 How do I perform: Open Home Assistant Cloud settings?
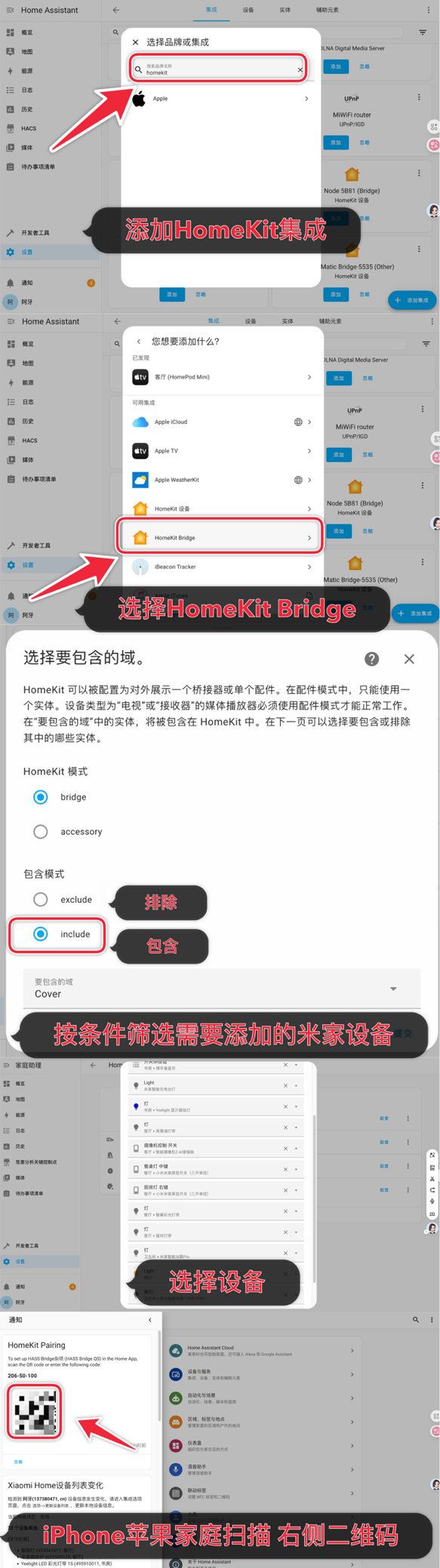coord(262,1351)
